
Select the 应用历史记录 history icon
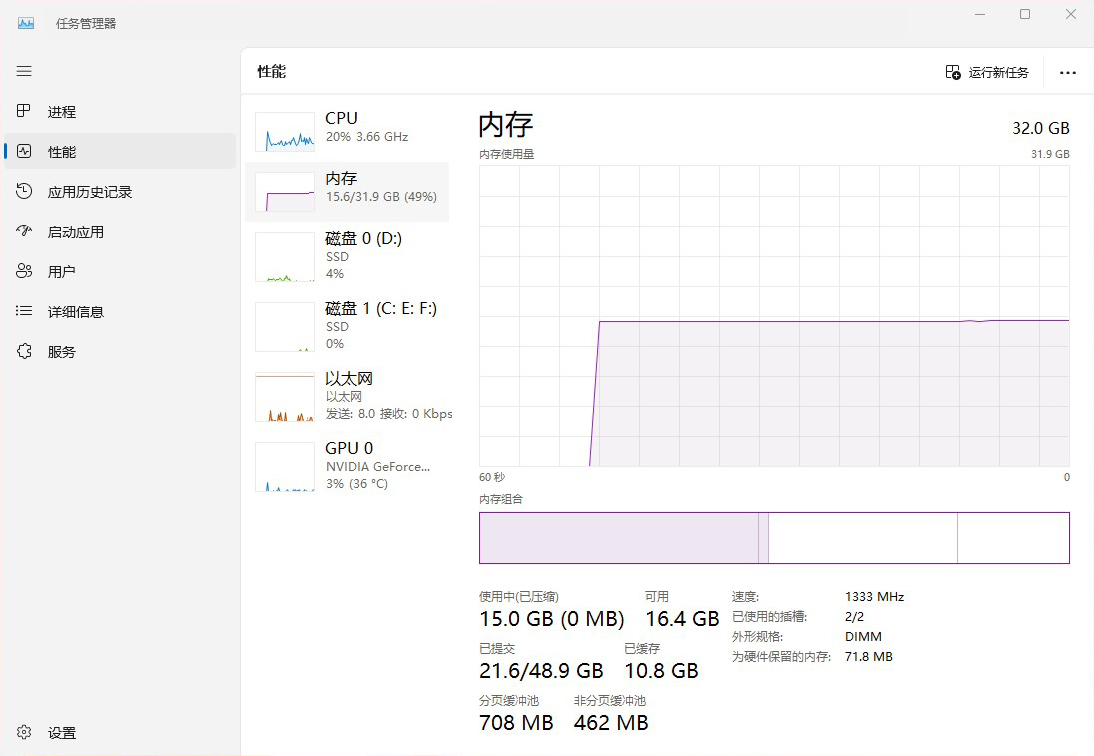pos(24,191)
